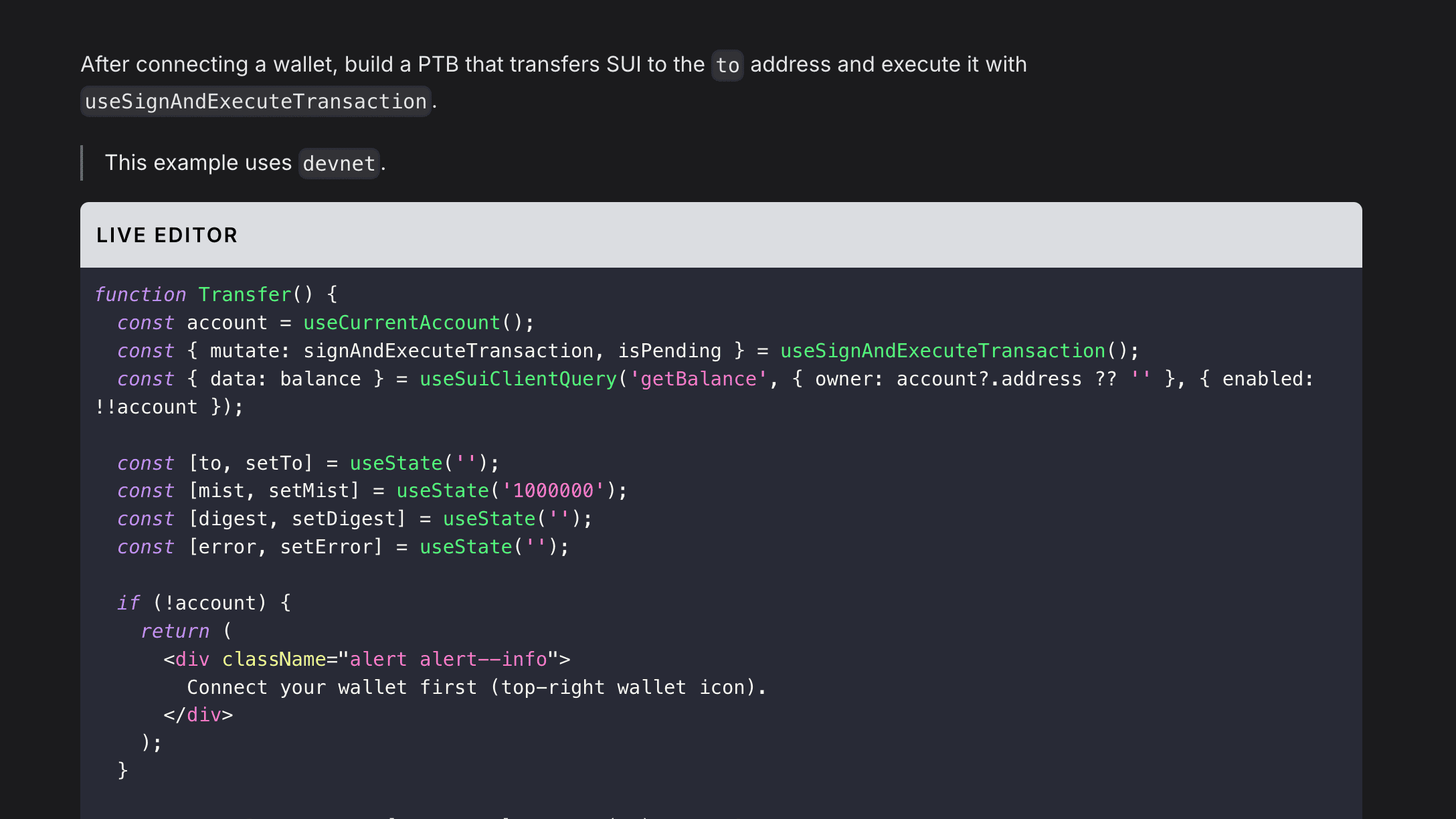Image resolution: width=1456 pixels, height=819 pixels.
Task: Click the closing </div> tag in code
Action: [x=199, y=714]
